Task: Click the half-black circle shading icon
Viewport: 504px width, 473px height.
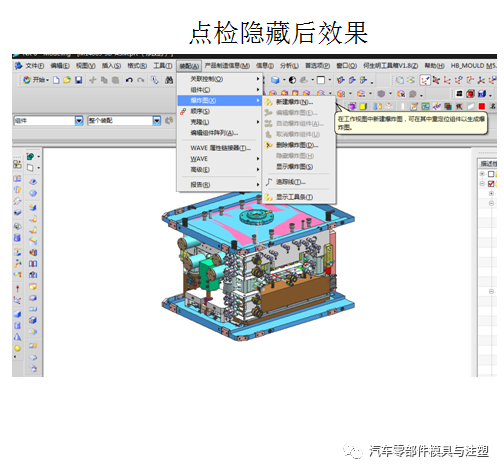Action: click(x=292, y=80)
